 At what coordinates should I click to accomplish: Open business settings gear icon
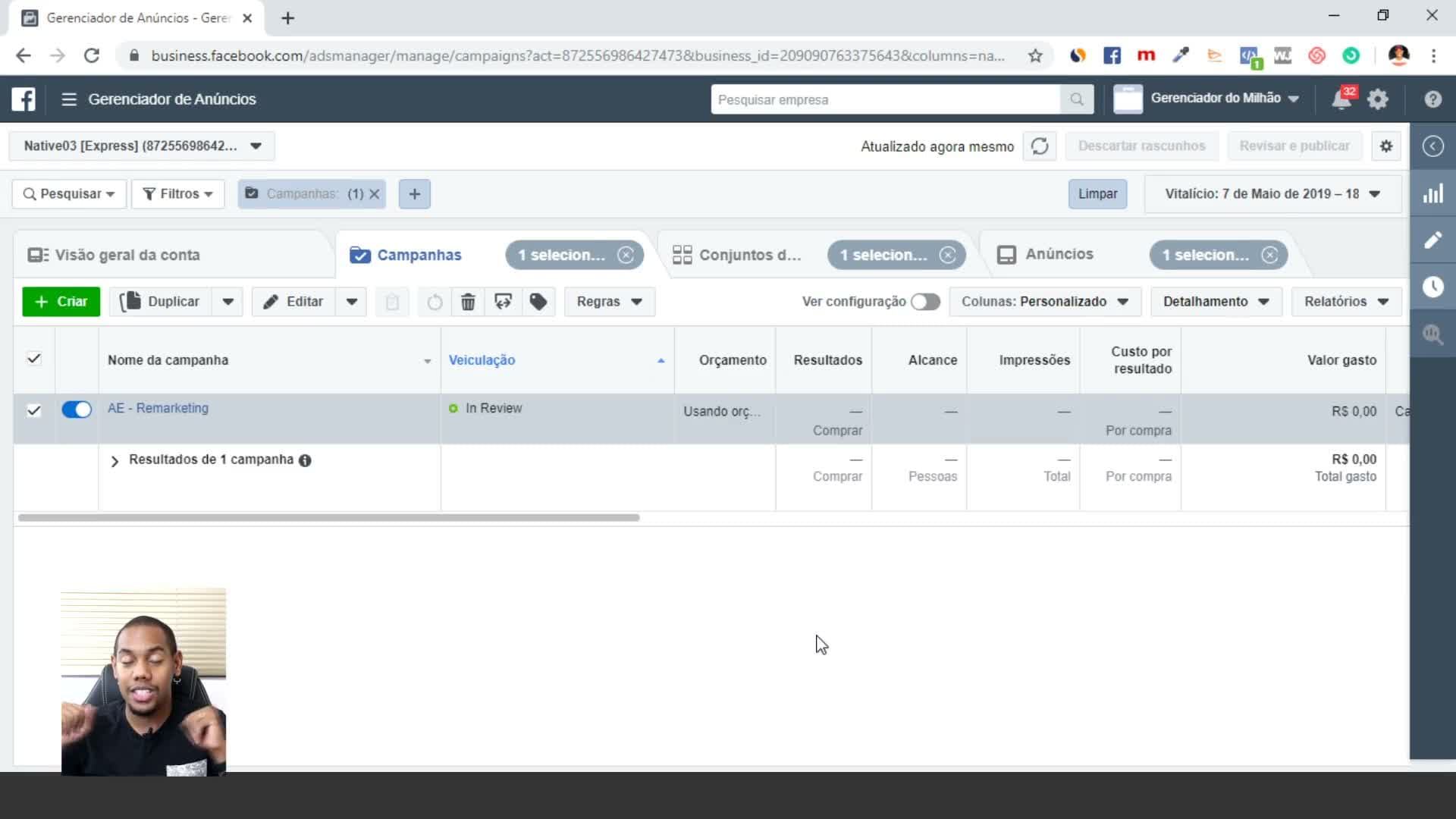1378,99
